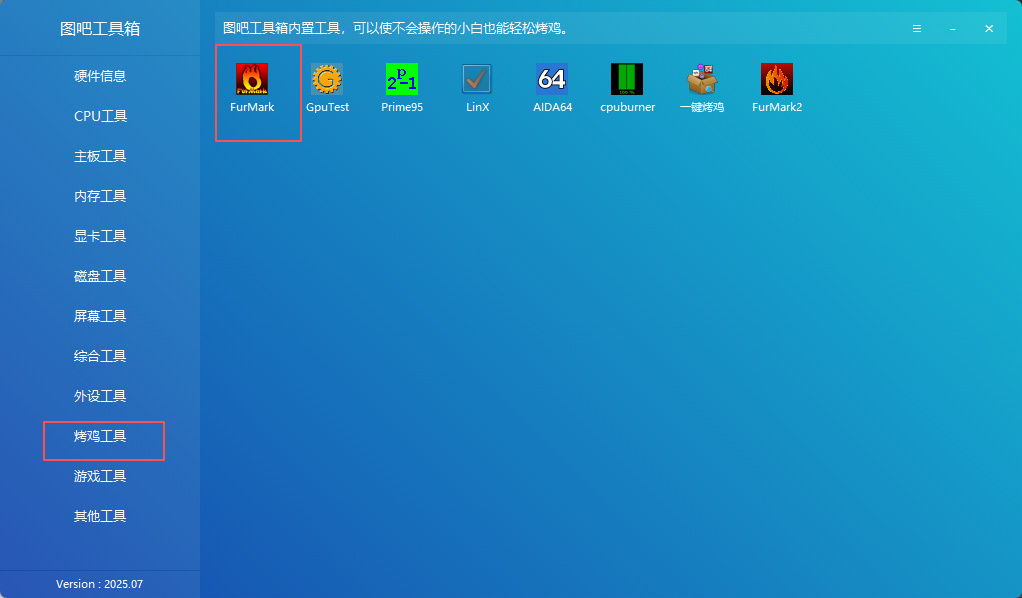The height and width of the screenshot is (598, 1022).
Task: Launch FurMark2 icon
Action: click(x=777, y=79)
